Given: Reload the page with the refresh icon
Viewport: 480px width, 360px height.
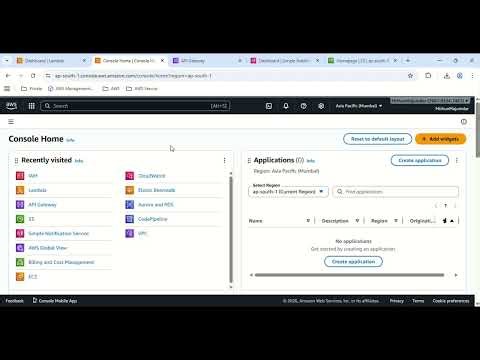Looking at the screenshot, I should point(33,76).
